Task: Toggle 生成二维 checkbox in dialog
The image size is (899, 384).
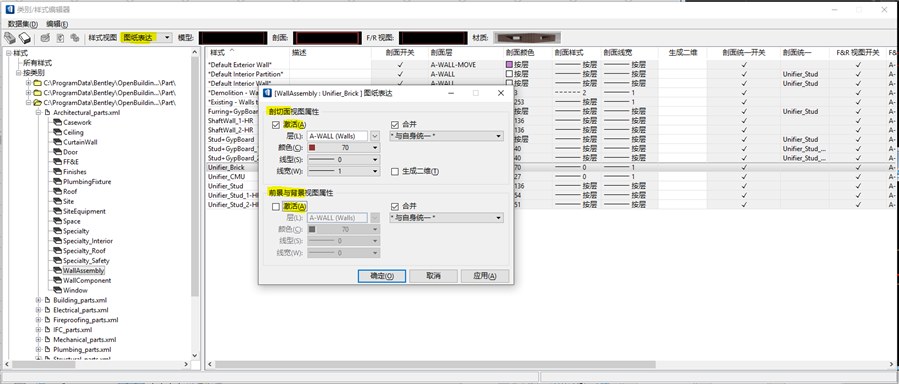Action: 394,171
